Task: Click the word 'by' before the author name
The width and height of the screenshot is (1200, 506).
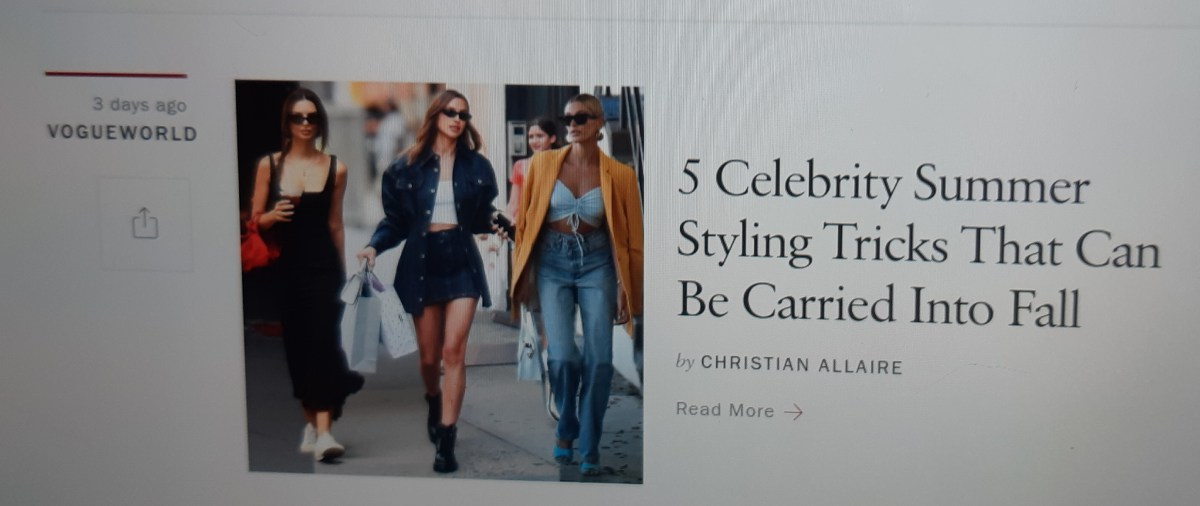Action: (685, 362)
